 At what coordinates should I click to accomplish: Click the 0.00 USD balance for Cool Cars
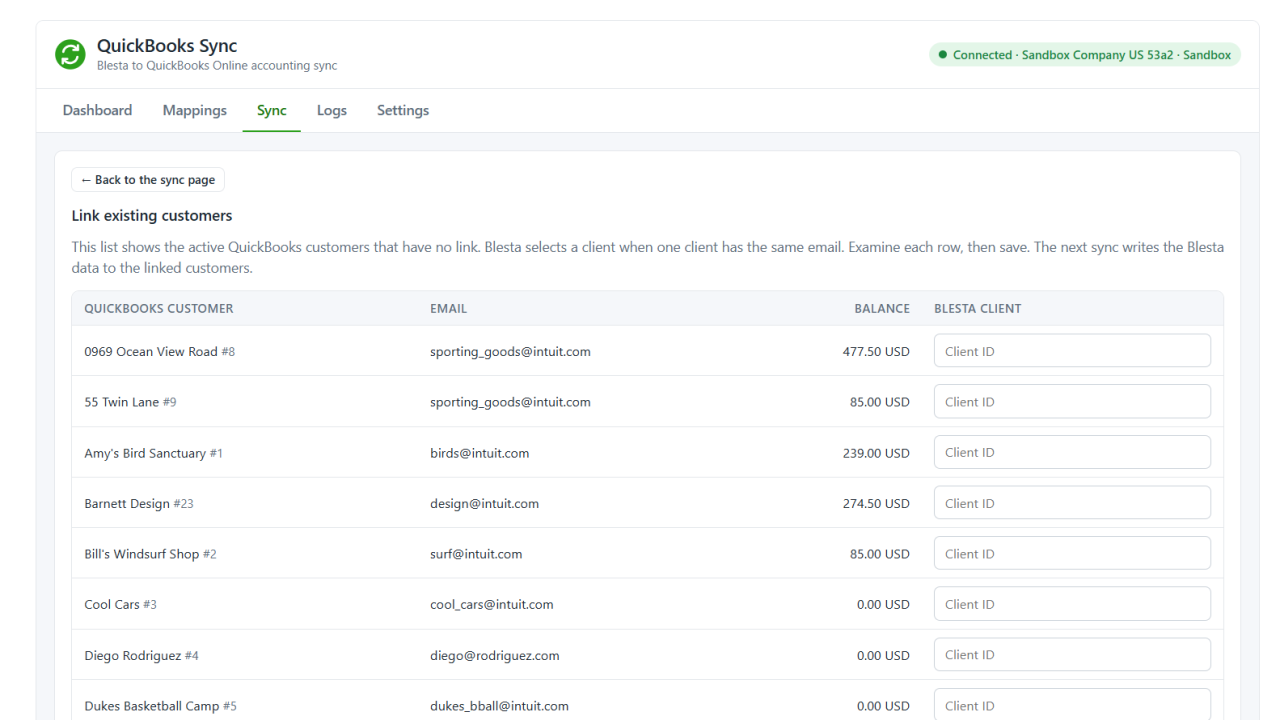[883, 605]
